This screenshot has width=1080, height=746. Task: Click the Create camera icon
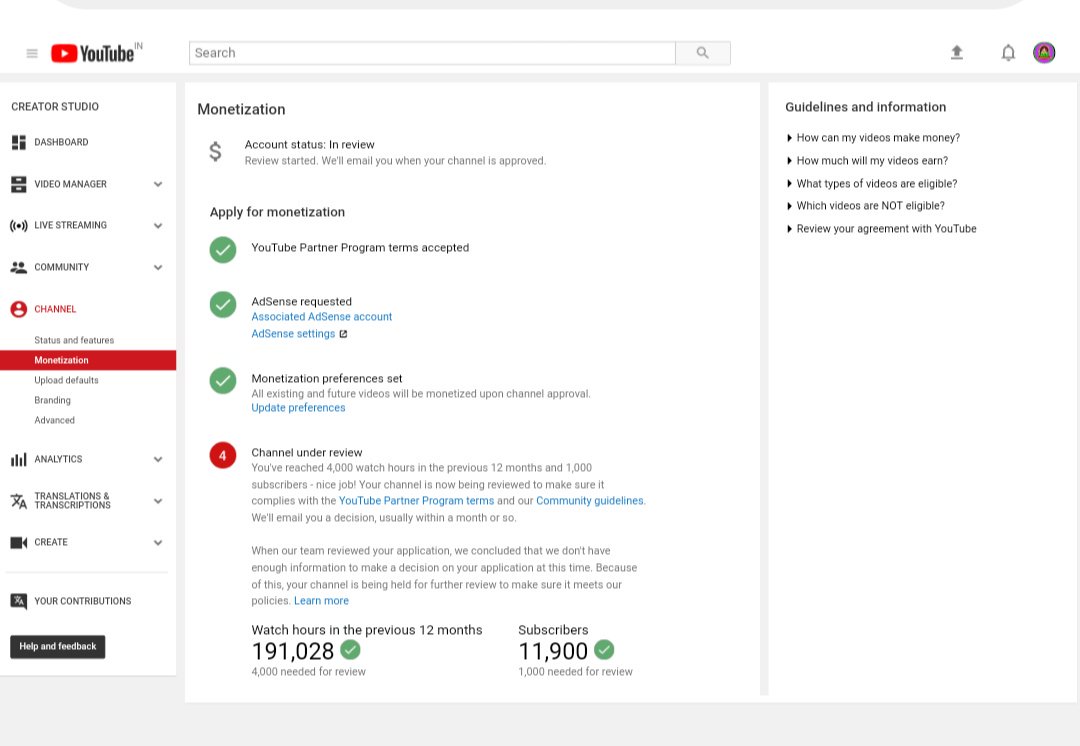pyautogui.click(x=19, y=543)
